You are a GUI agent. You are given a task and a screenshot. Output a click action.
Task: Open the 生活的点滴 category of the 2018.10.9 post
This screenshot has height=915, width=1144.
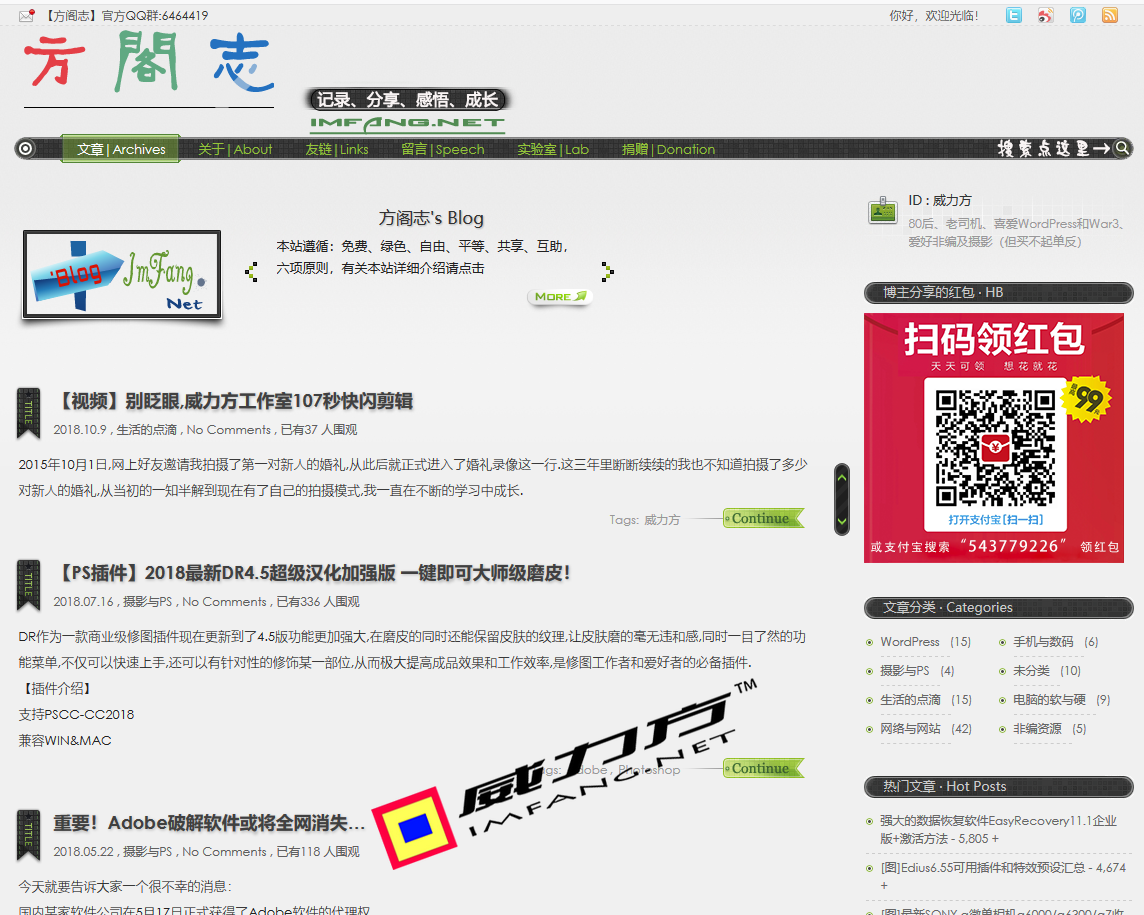tap(147, 430)
